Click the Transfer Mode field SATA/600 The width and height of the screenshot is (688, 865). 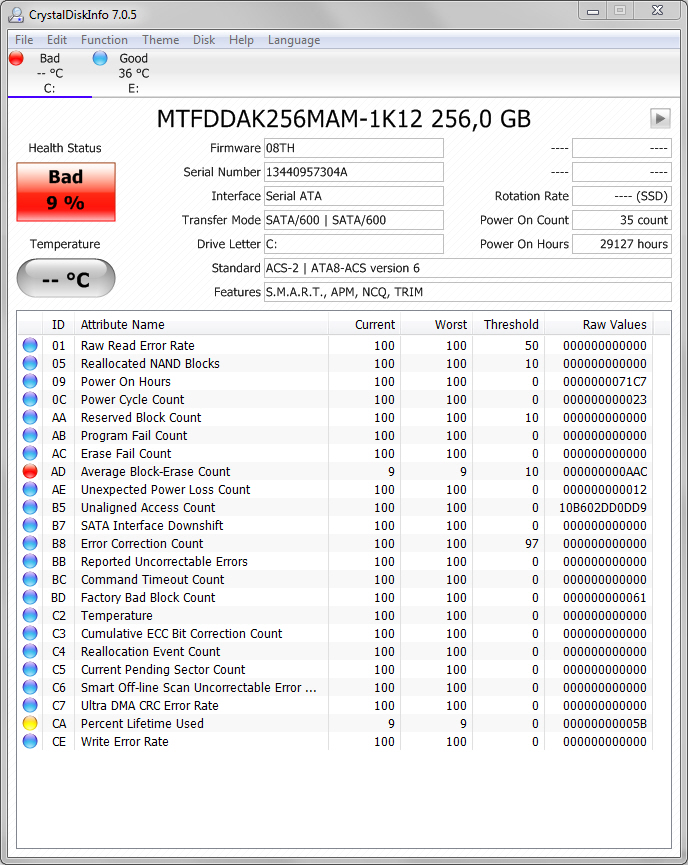pyautogui.click(x=354, y=220)
